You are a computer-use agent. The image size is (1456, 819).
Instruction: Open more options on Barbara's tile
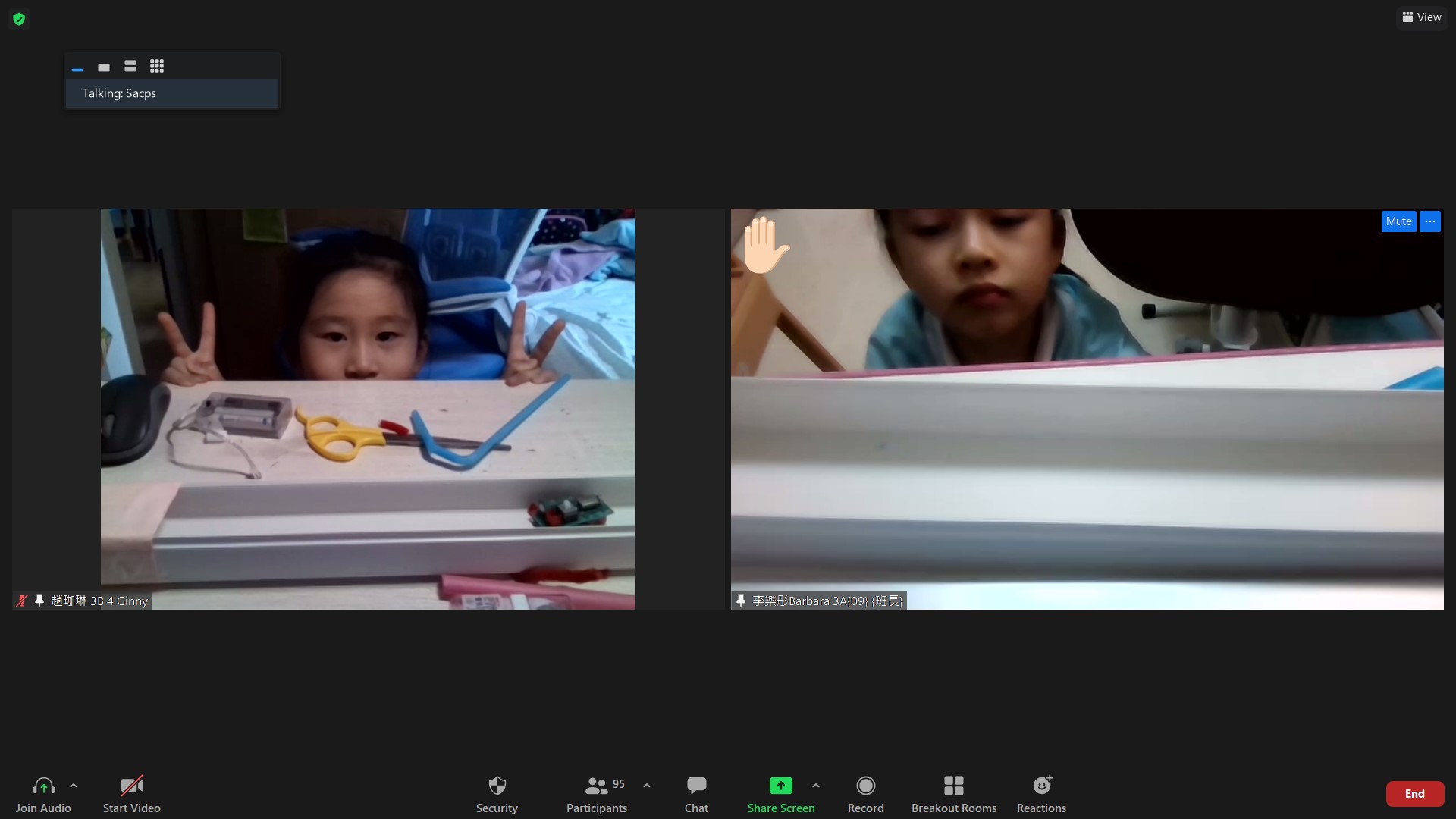tap(1429, 221)
